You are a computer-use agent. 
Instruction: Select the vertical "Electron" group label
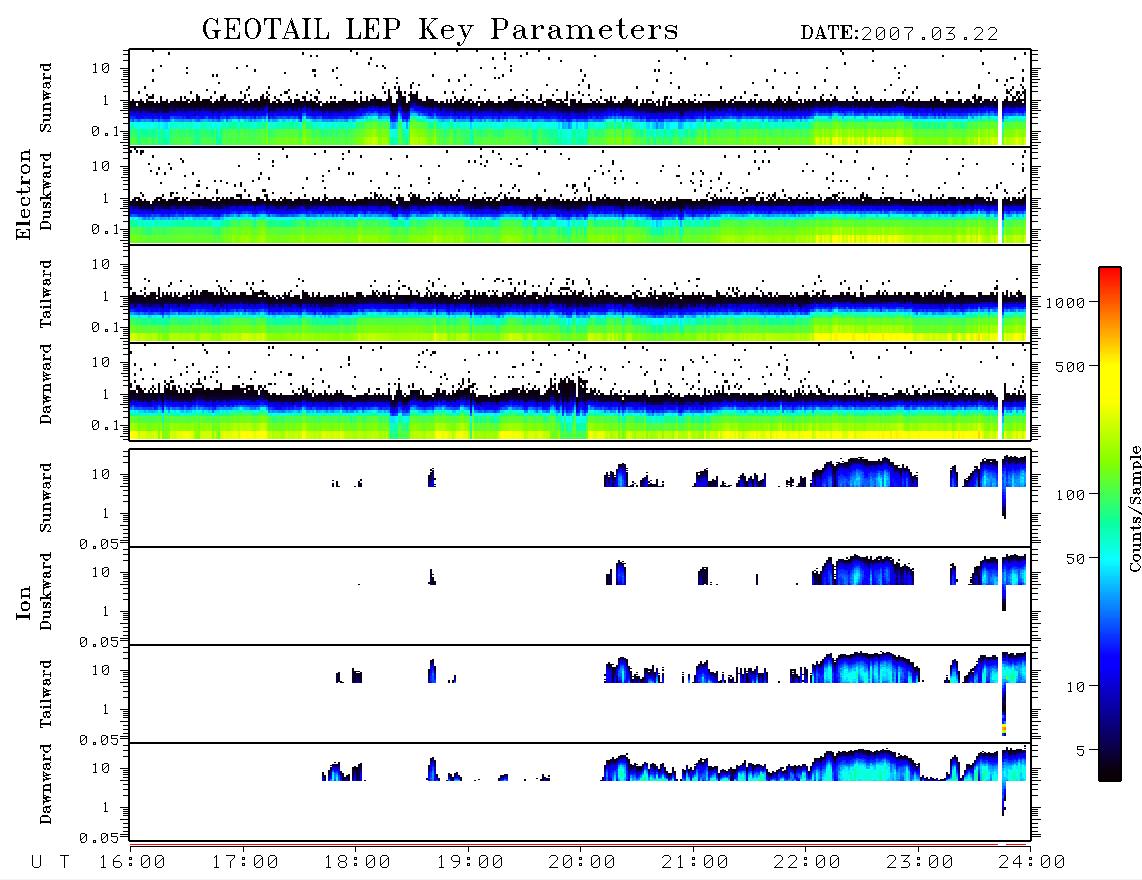coord(23,194)
